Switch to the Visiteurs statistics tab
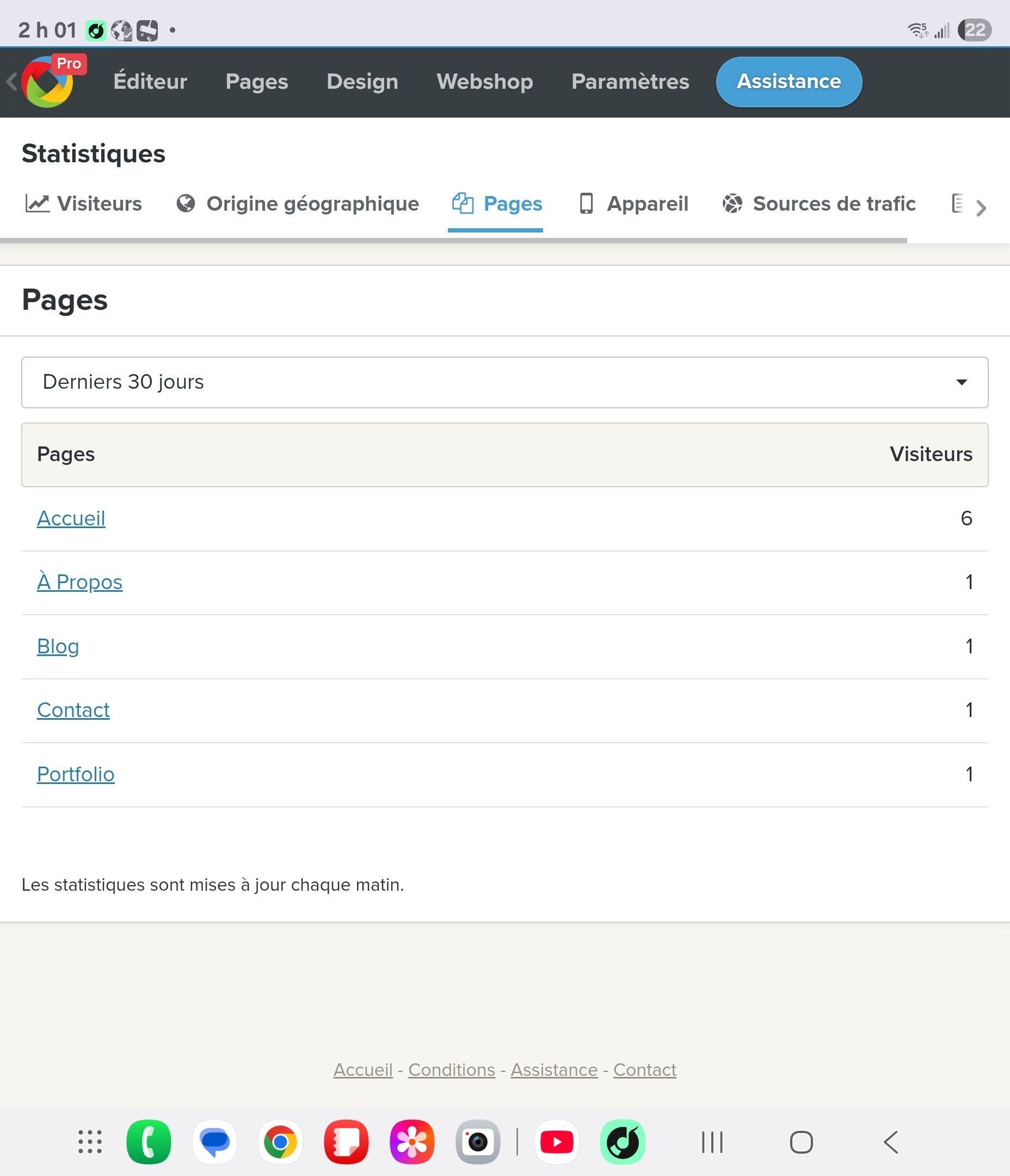1010x1176 pixels. 84,204
